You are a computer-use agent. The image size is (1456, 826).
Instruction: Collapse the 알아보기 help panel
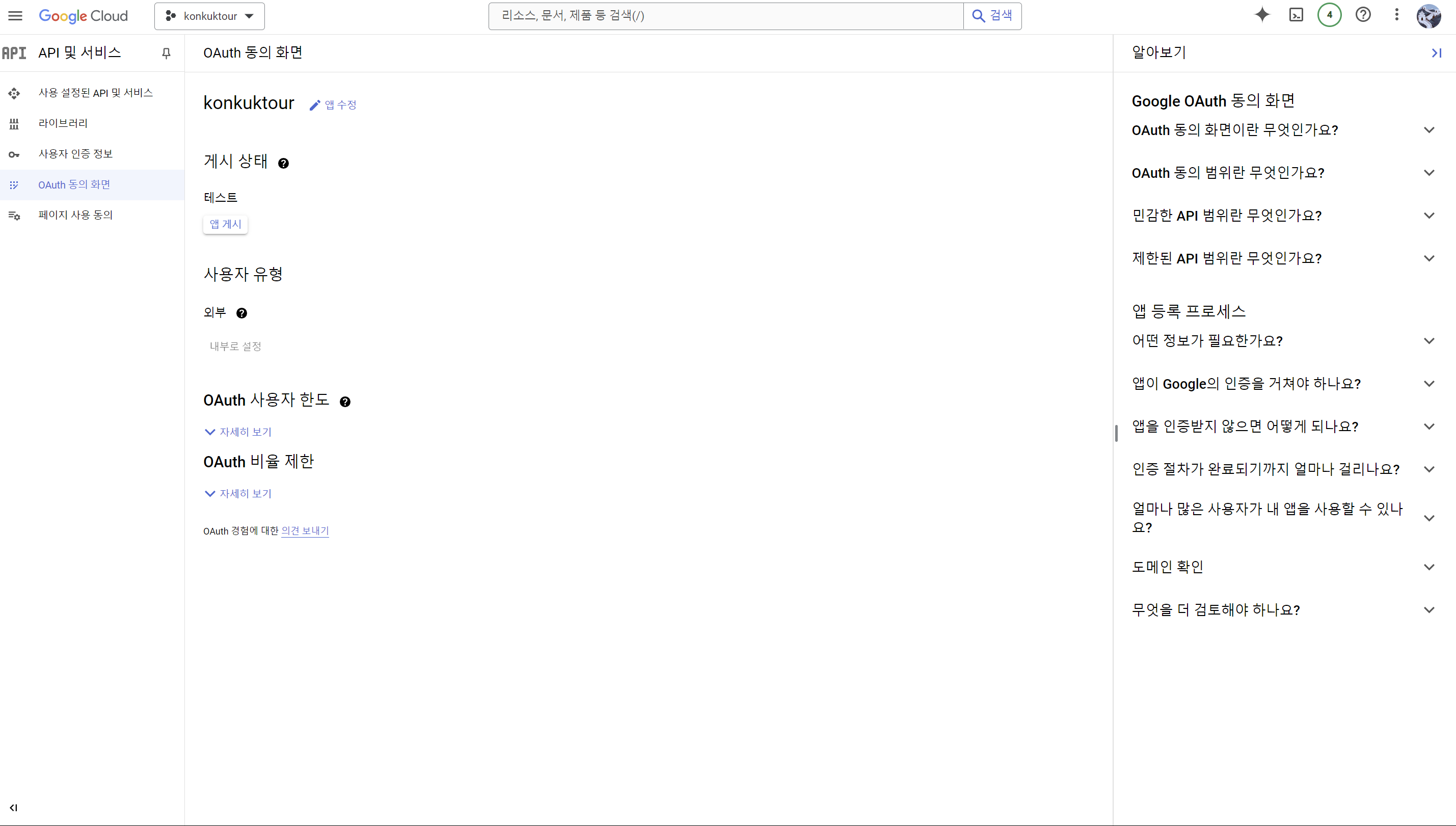(1436, 53)
